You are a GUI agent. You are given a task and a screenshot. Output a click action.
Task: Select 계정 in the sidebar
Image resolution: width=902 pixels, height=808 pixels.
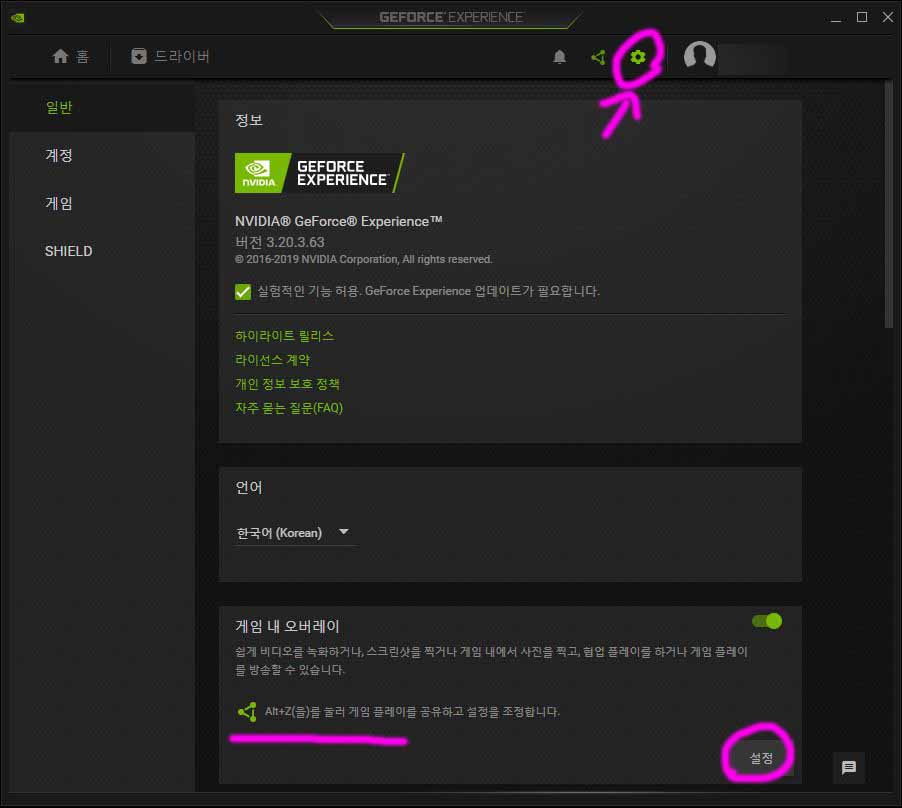pos(59,155)
